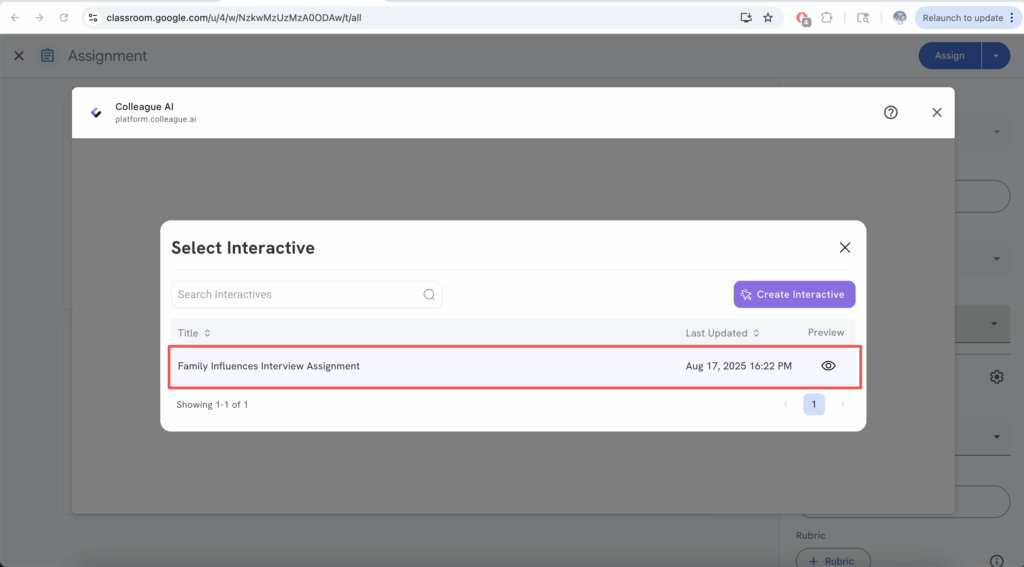Viewport: 1024px width, 567px height.
Task: Click the search magnifier in Search Interactives
Action: pyautogui.click(x=429, y=295)
